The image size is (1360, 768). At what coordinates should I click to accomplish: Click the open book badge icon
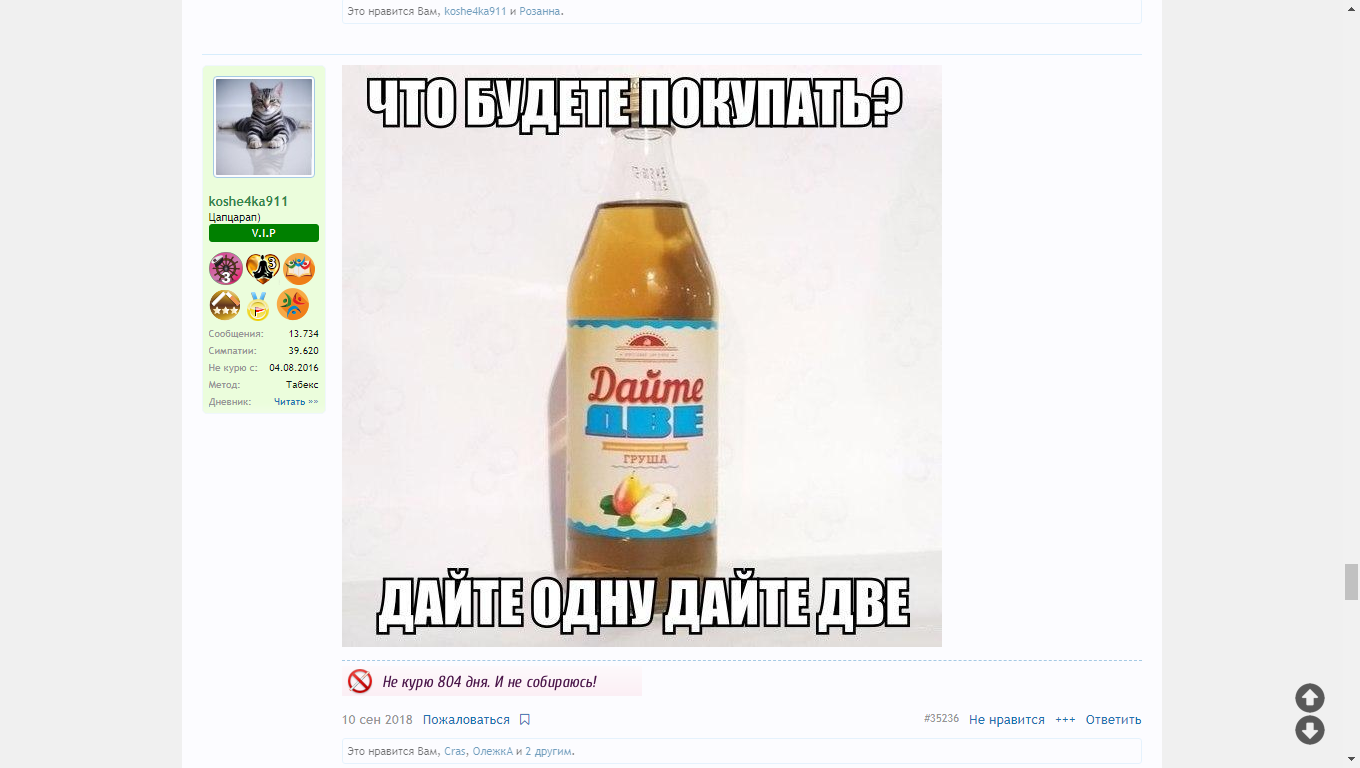(299, 269)
